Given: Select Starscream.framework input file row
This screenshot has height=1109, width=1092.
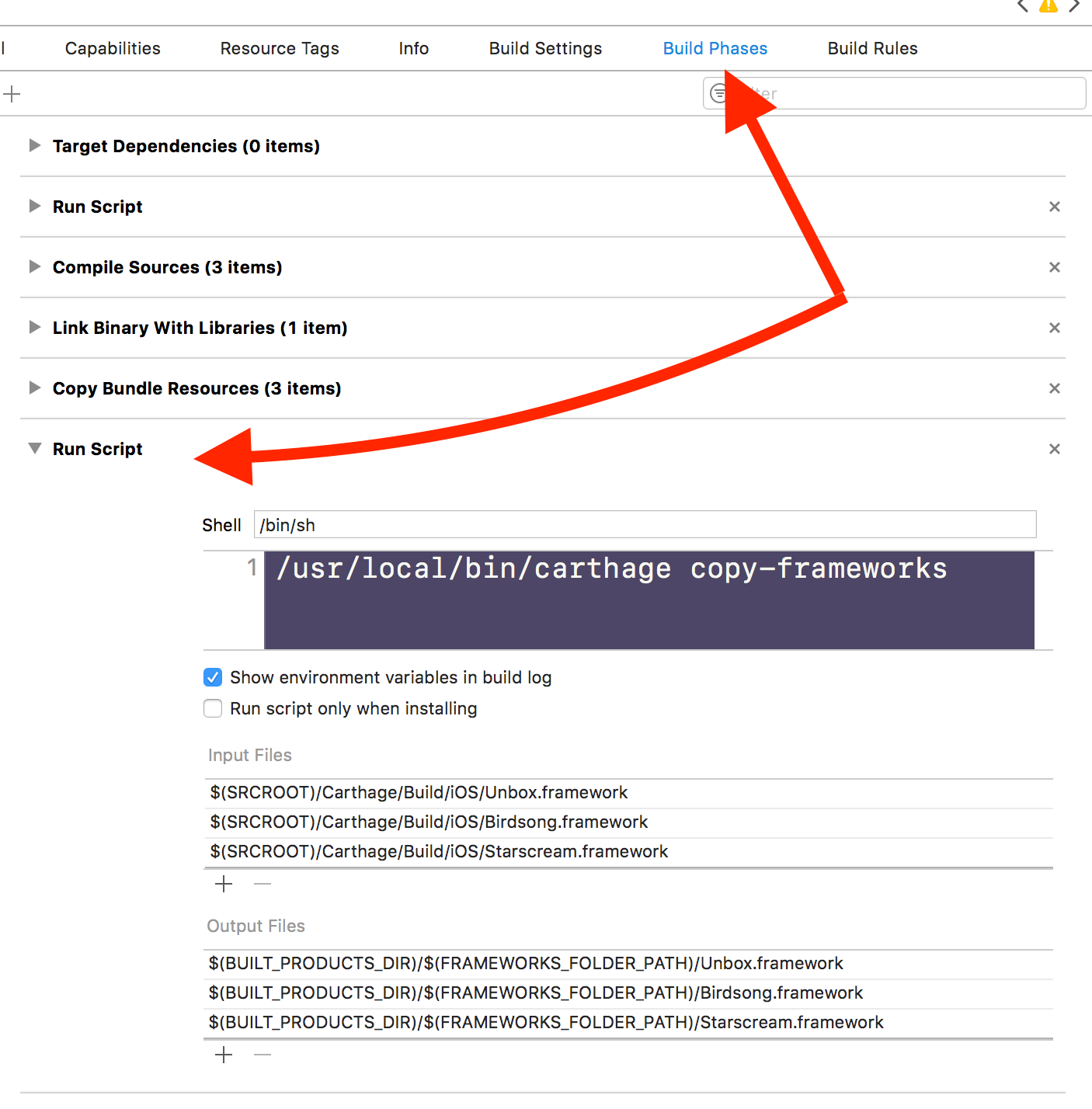Looking at the screenshot, I should click(x=628, y=852).
